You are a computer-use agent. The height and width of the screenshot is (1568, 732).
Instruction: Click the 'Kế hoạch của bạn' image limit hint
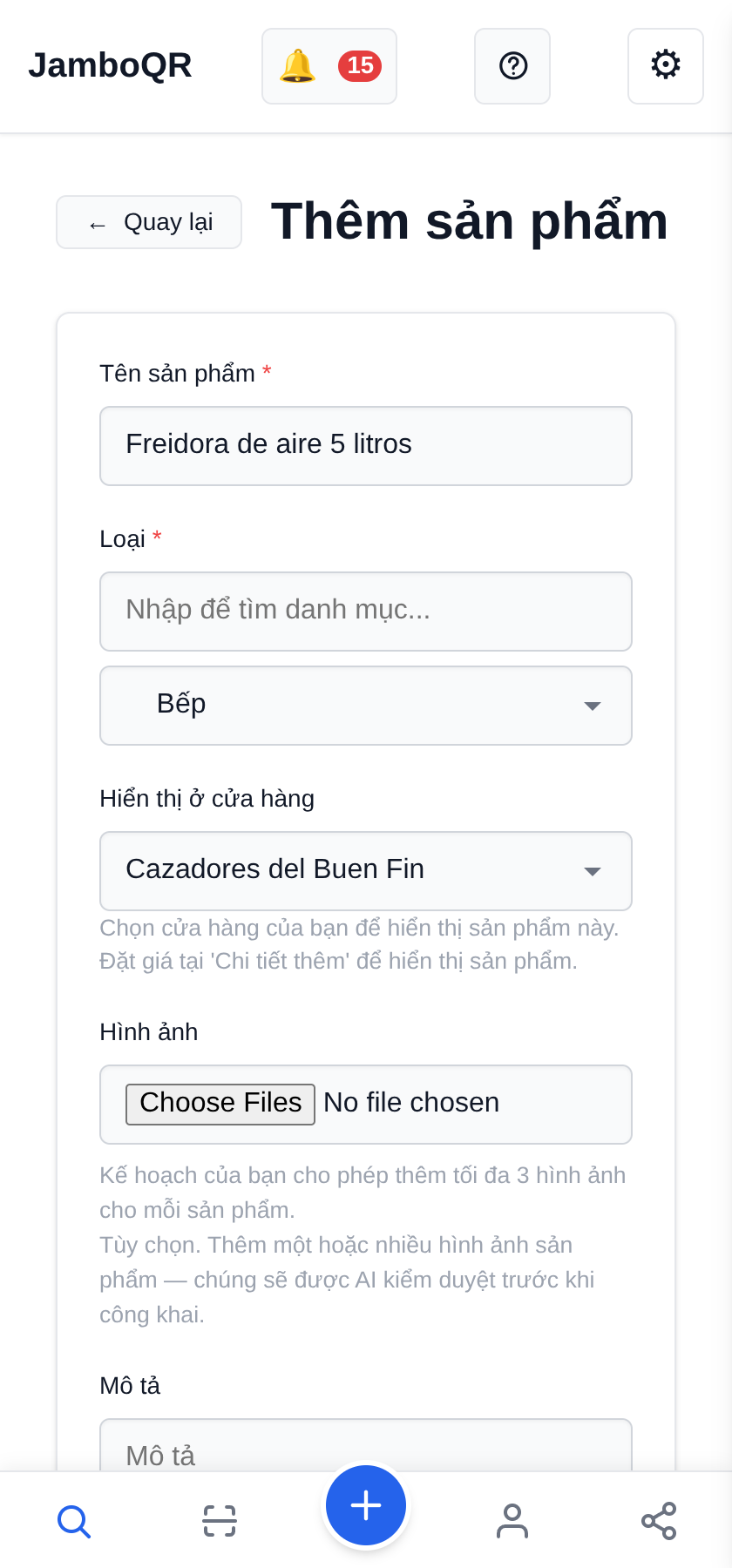tap(363, 1193)
